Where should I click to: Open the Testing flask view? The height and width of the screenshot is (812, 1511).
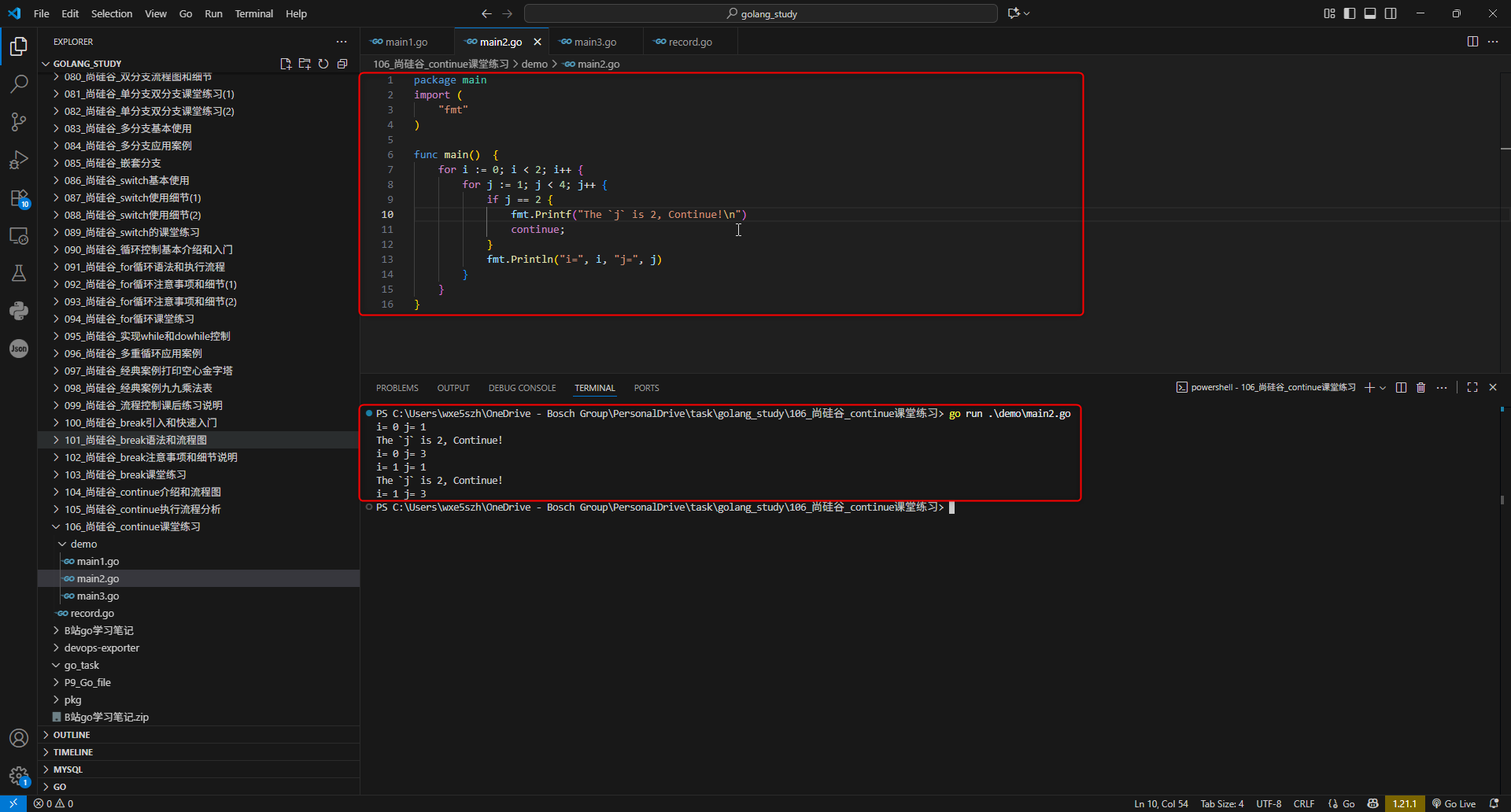coord(19,273)
